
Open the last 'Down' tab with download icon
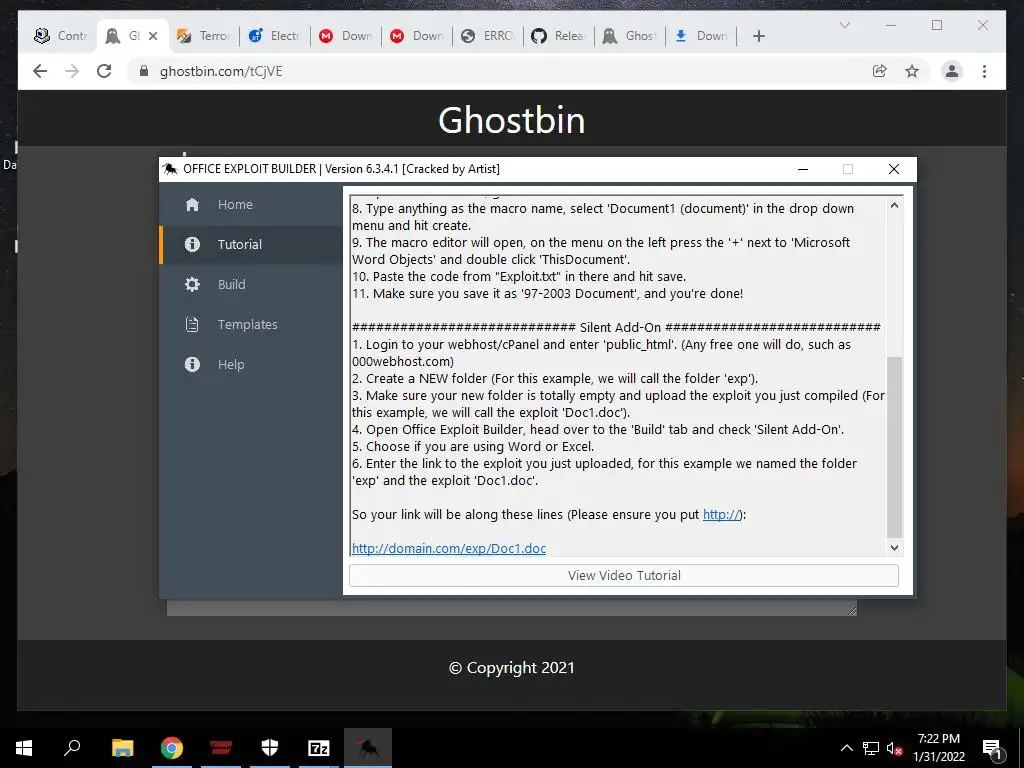click(701, 36)
